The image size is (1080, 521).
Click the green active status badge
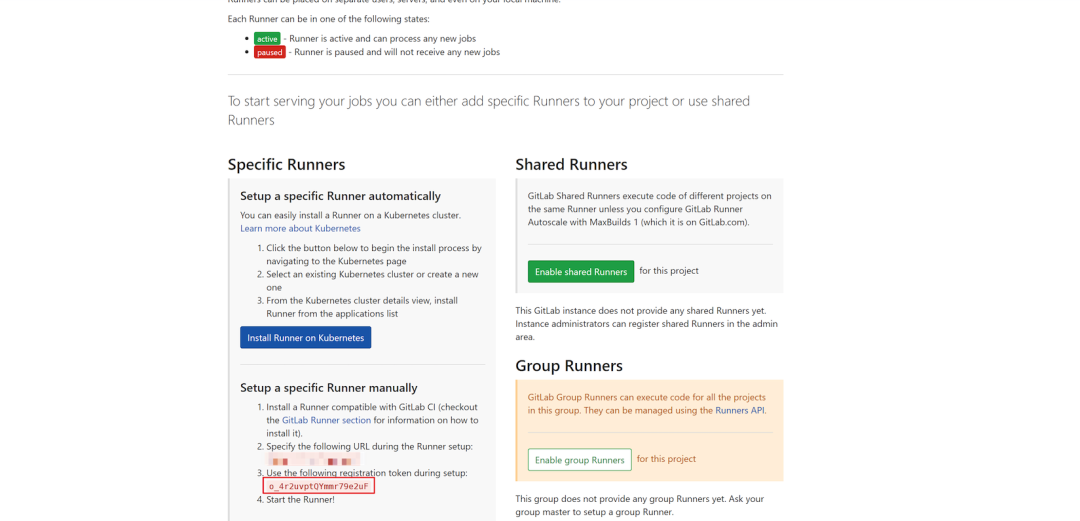pyautogui.click(x=267, y=39)
